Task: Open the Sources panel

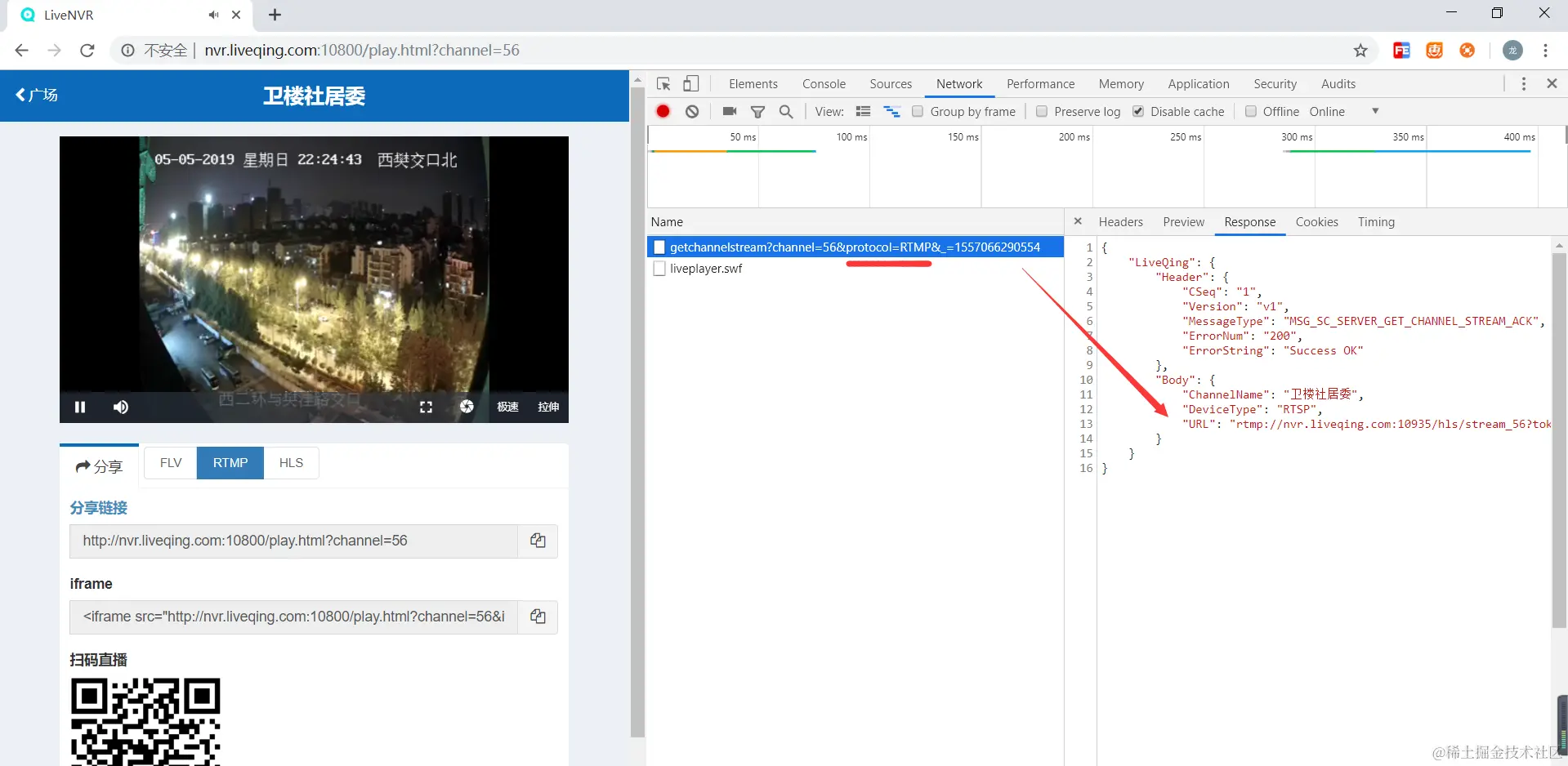Action: coord(891,84)
